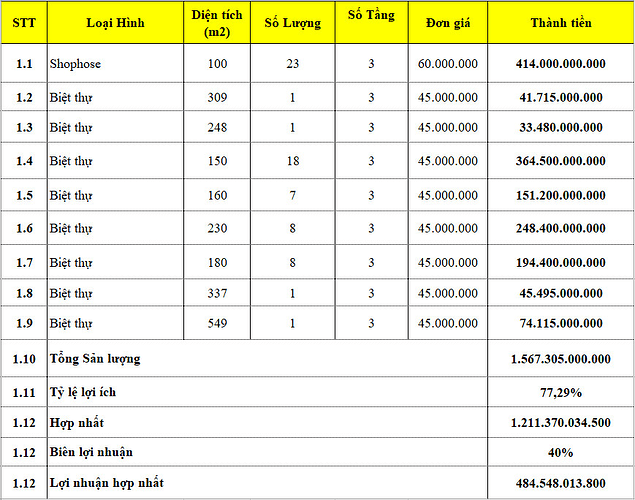This screenshot has width=635, height=500.
Task: Click the 'Số Lượng' column header
Action: (292, 23)
